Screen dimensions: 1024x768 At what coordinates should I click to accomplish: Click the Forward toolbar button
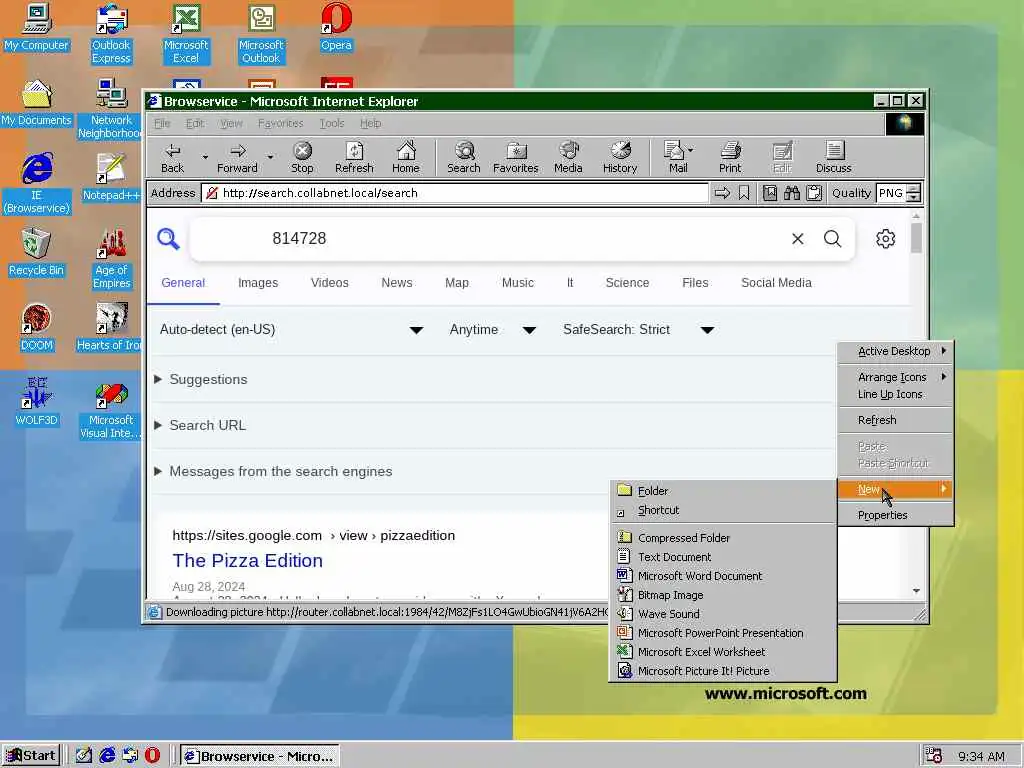pyautogui.click(x=237, y=157)
